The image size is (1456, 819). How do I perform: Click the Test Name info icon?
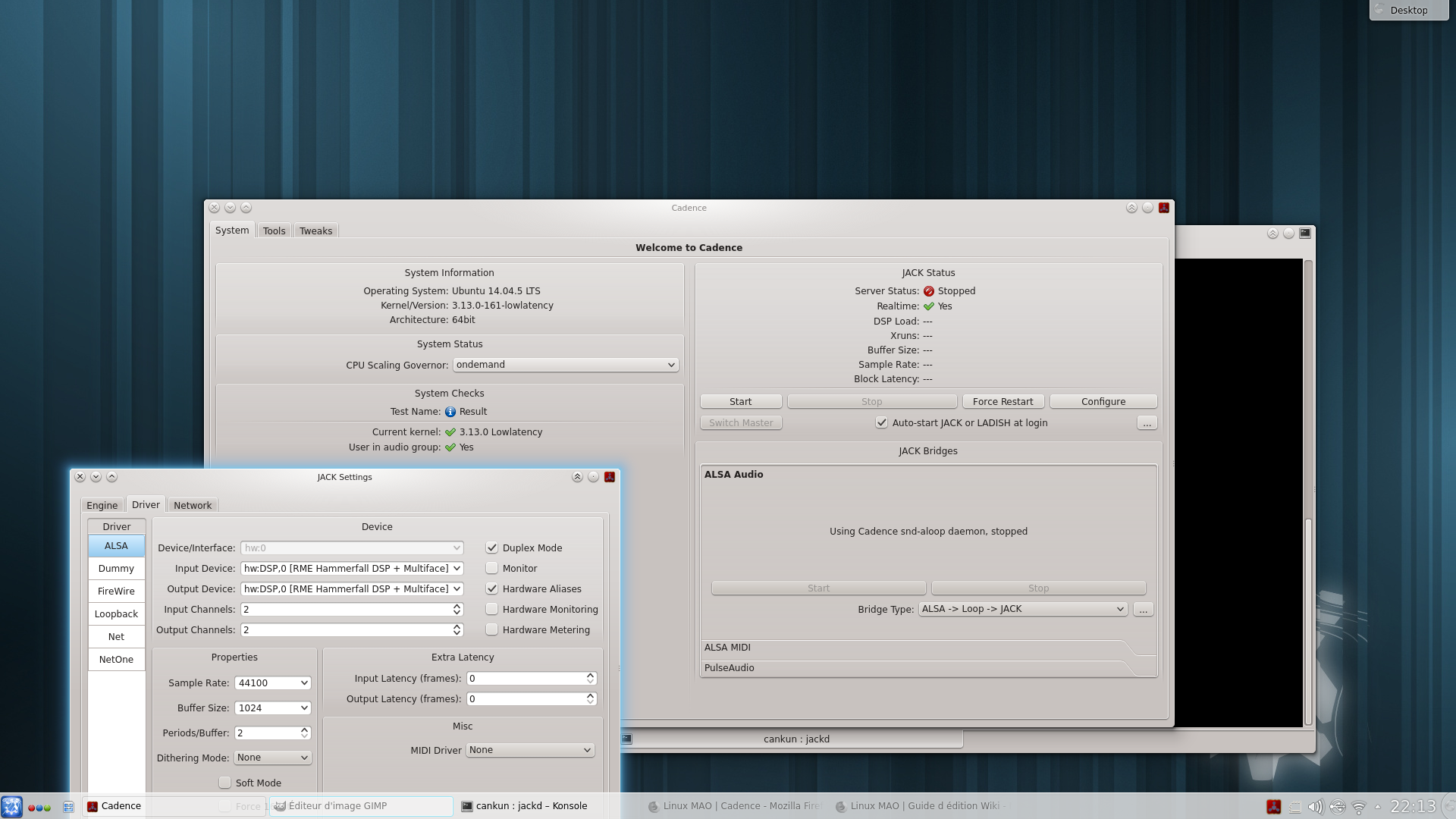[x=450, y=412]
